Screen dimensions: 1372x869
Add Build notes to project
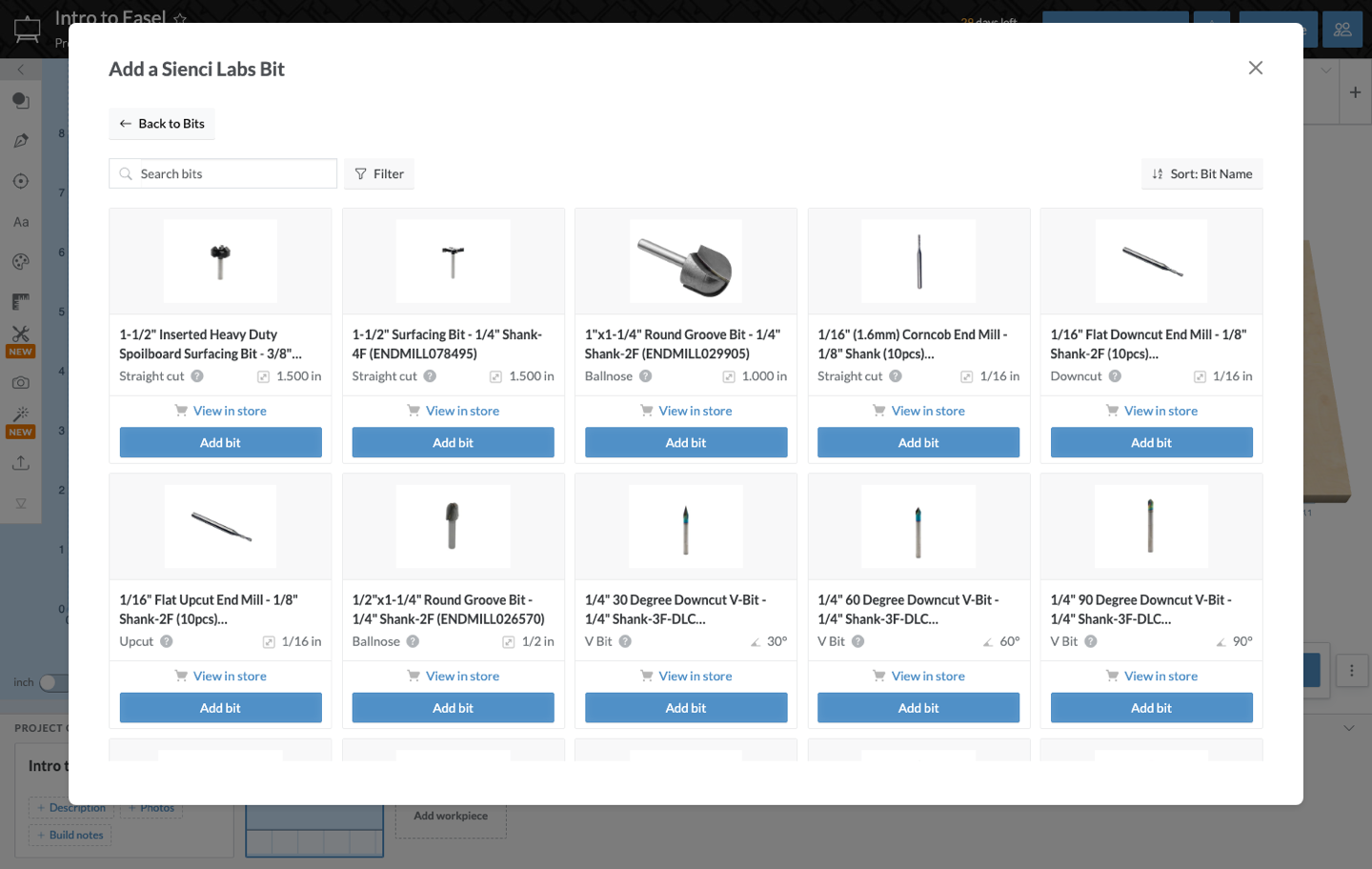pos(70,835)
